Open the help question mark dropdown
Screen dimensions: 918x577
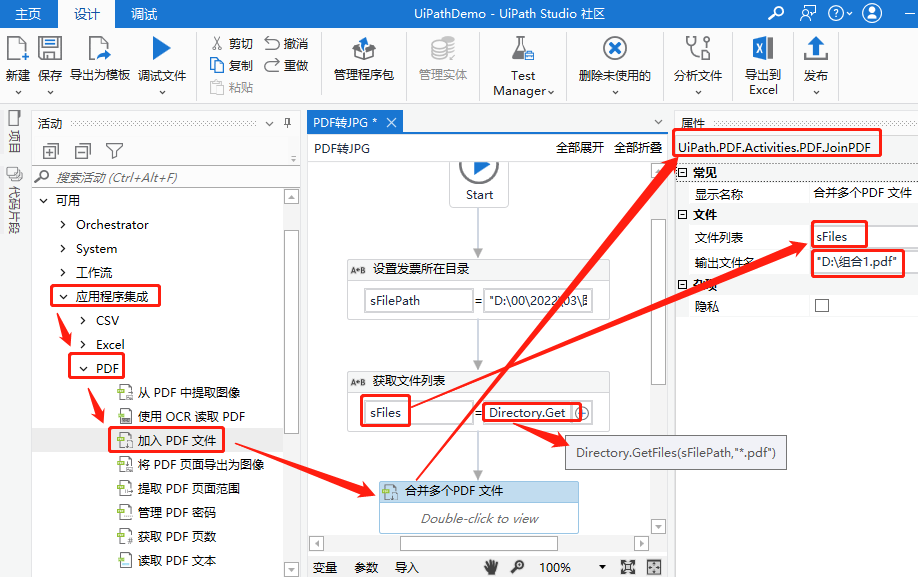click(x=840, y=13)
